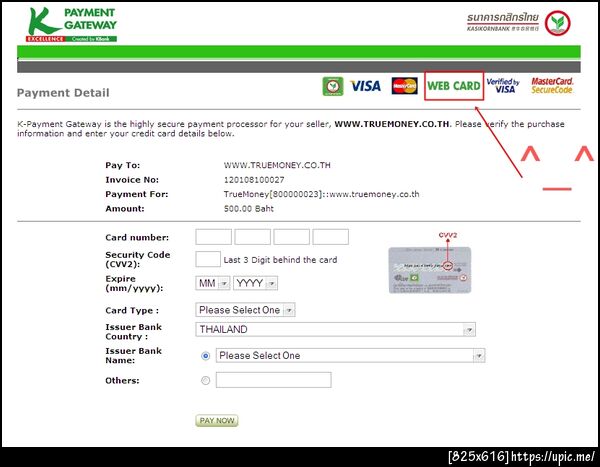Viewport: 600px width, 467px height.
Task: Click the WEB CARD logo
Action: click(x=454, y=86)
